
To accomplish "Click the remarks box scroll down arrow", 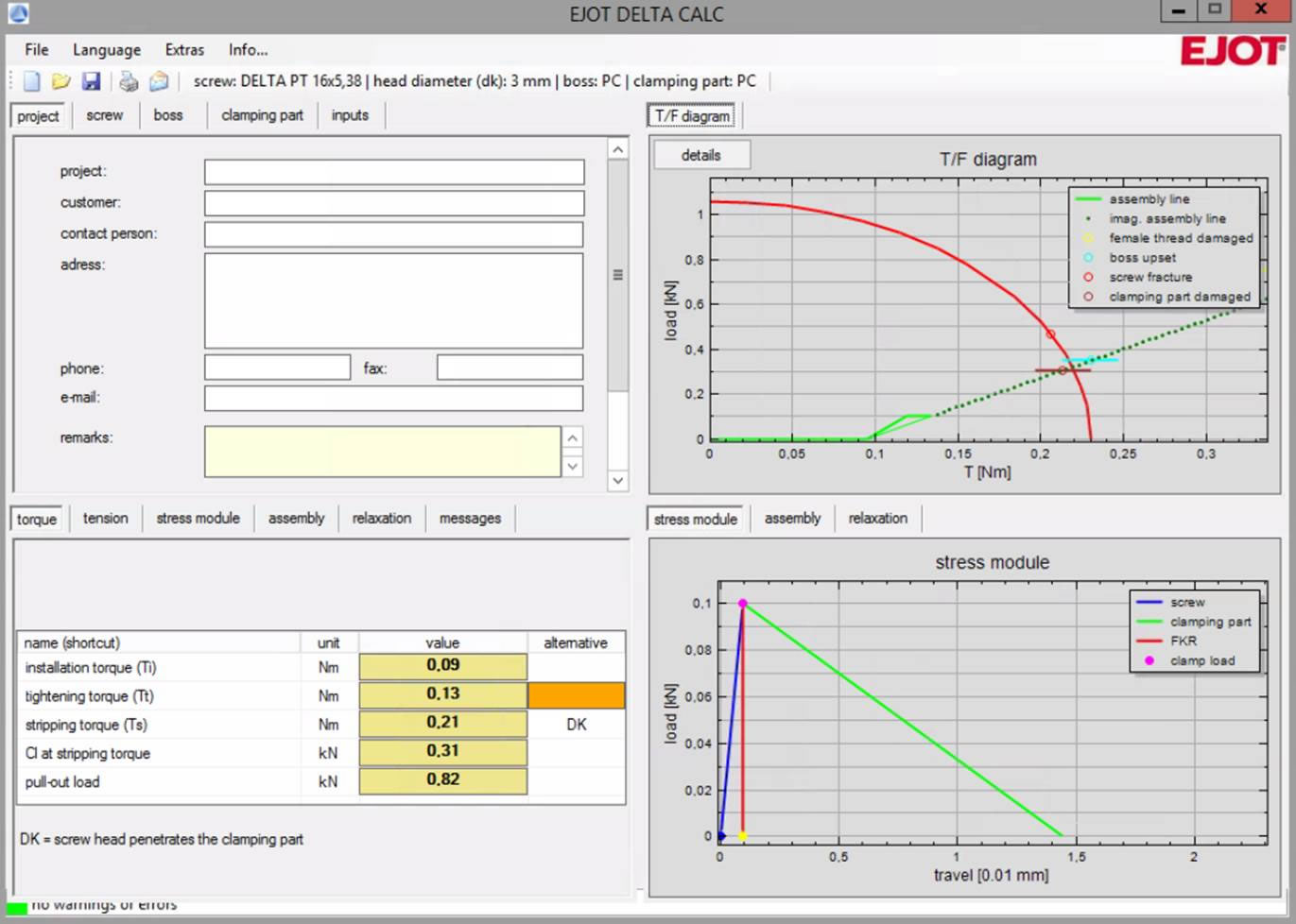I will [572, 466].
